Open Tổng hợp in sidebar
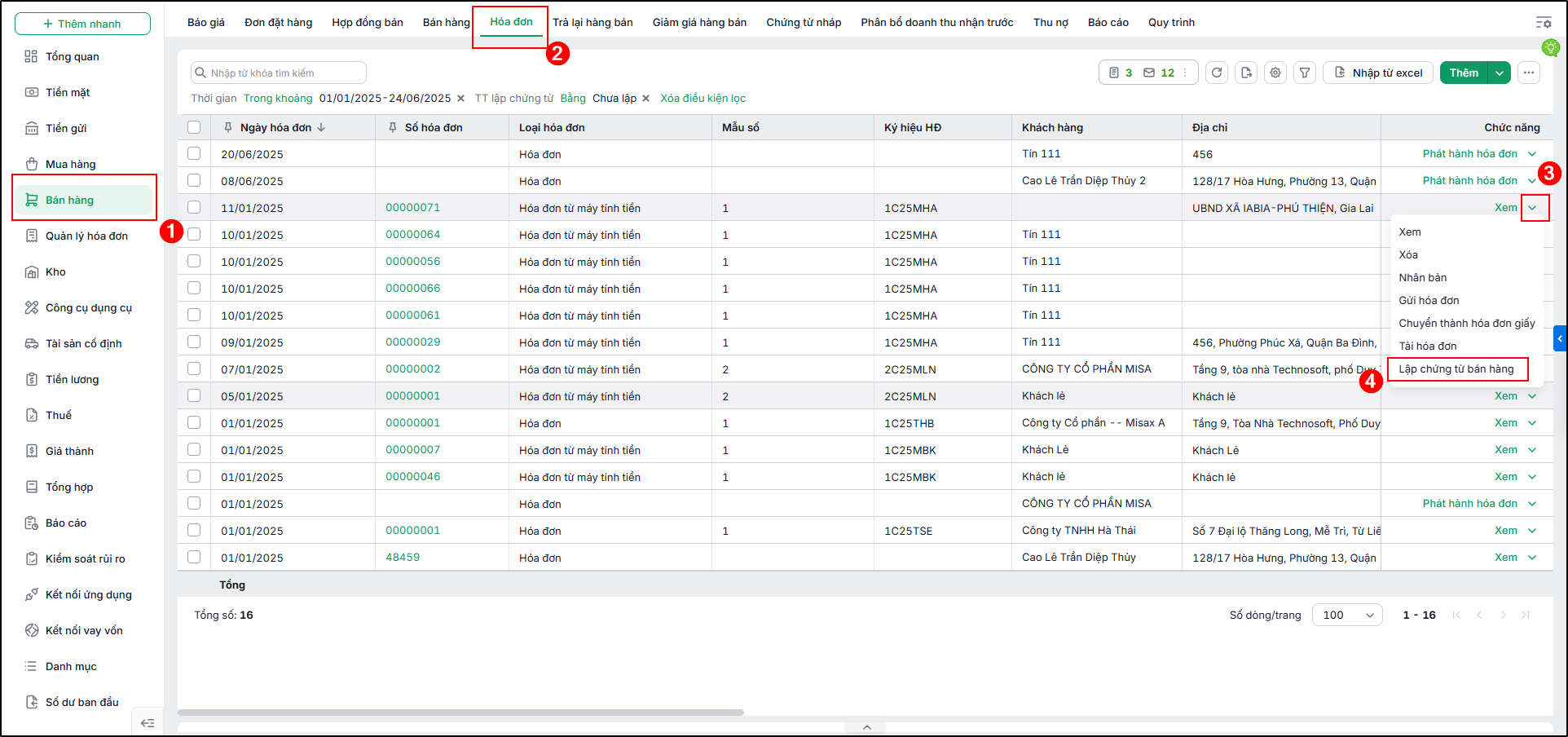This screenshot has width=1568, height=737. (69, 487)
